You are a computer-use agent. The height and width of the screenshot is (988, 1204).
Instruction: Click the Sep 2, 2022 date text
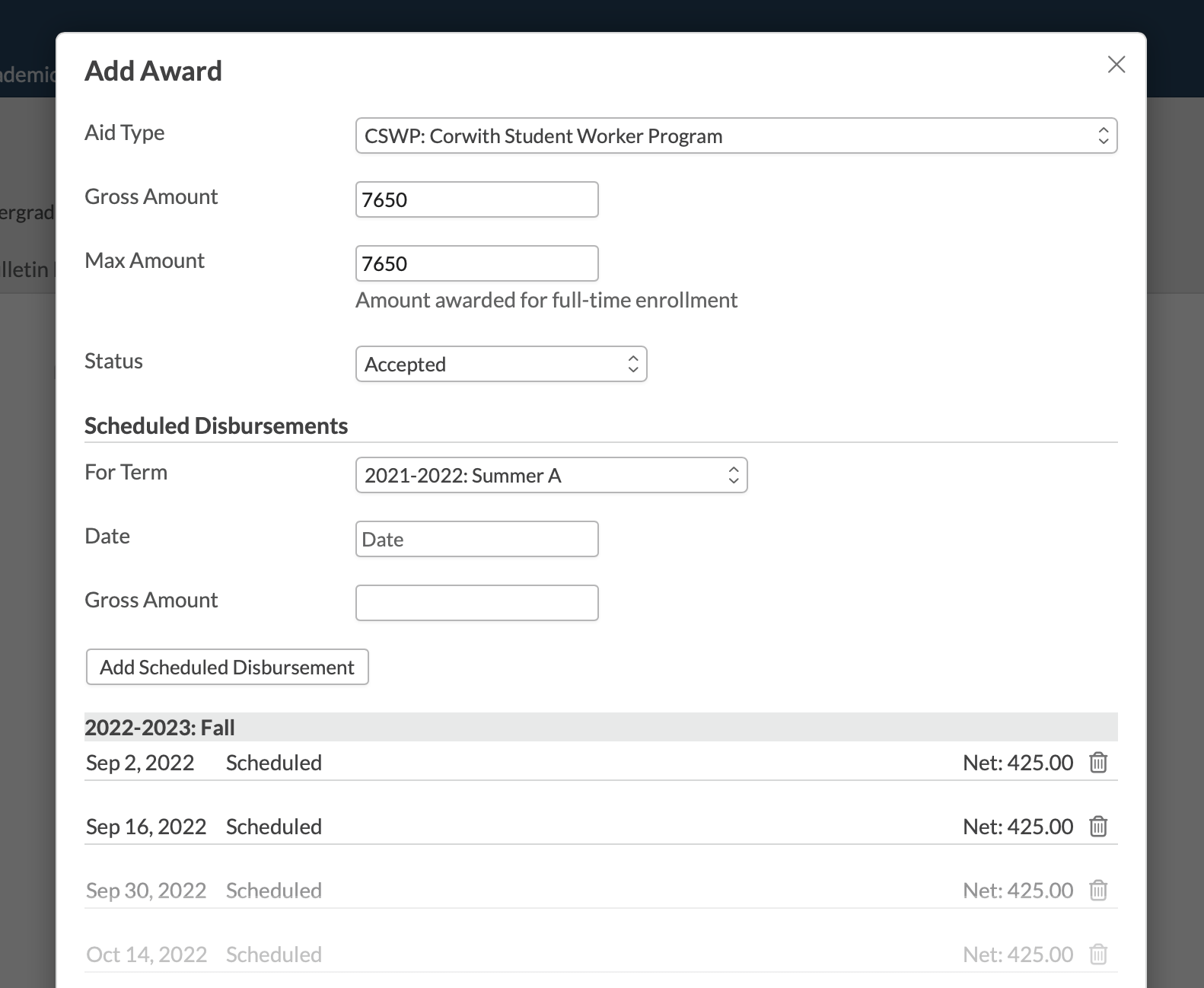tap(140, 763)
